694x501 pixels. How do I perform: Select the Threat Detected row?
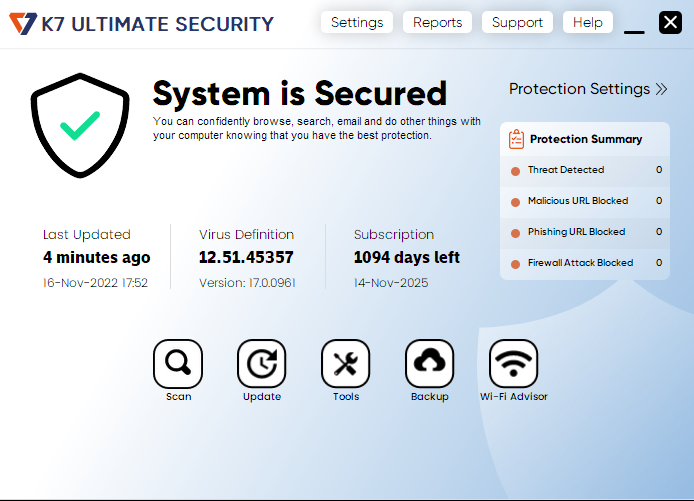click(x=585, y=170)
